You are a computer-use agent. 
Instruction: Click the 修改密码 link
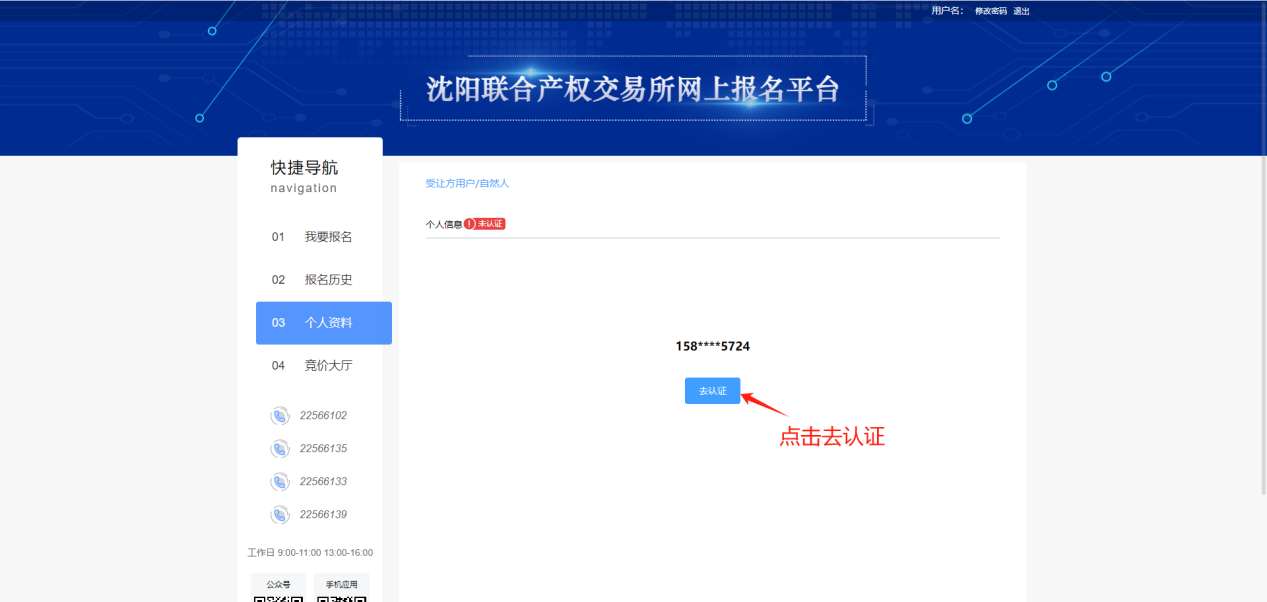990,11
